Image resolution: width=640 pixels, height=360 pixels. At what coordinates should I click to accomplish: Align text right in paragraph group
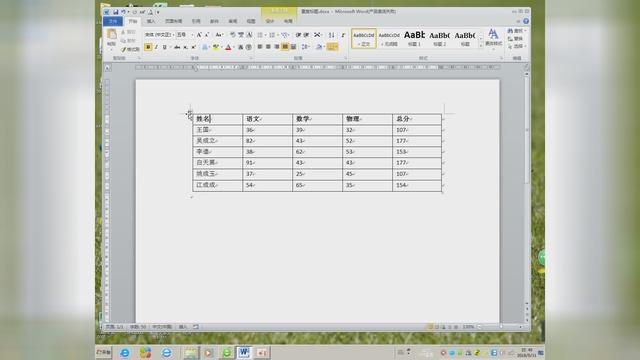pos(277,47)
